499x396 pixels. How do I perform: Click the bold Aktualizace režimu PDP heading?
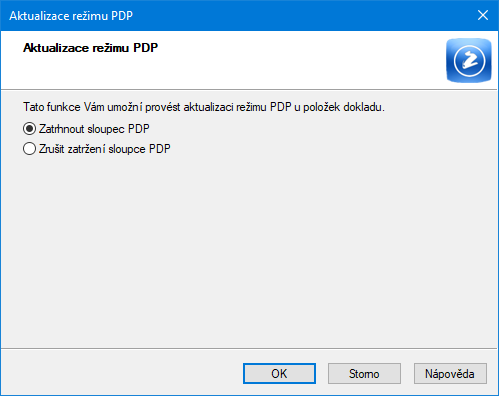tap(90, 48)
